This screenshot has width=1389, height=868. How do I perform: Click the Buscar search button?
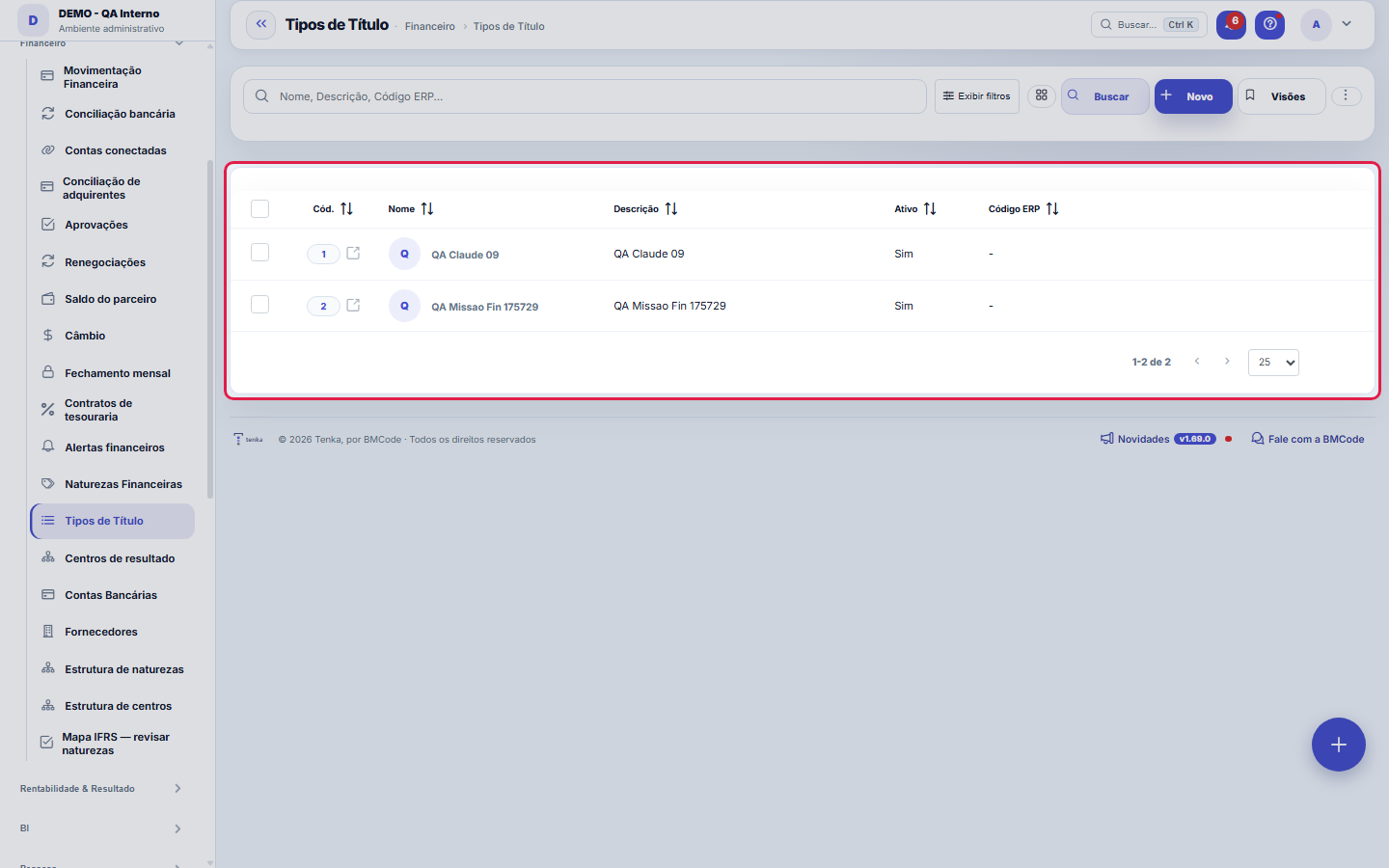1104,96
